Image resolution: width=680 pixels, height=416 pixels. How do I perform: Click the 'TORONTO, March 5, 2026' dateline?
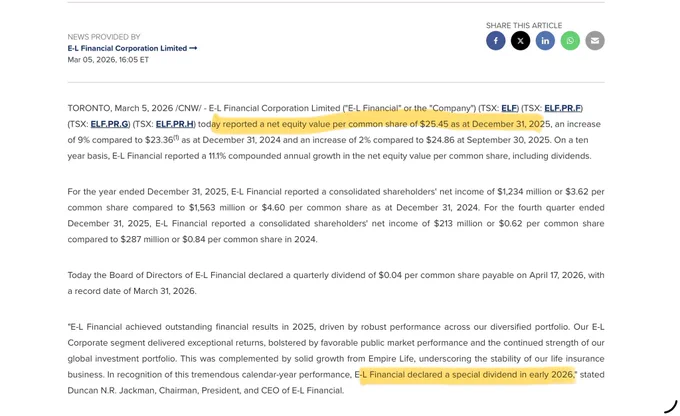120,108
